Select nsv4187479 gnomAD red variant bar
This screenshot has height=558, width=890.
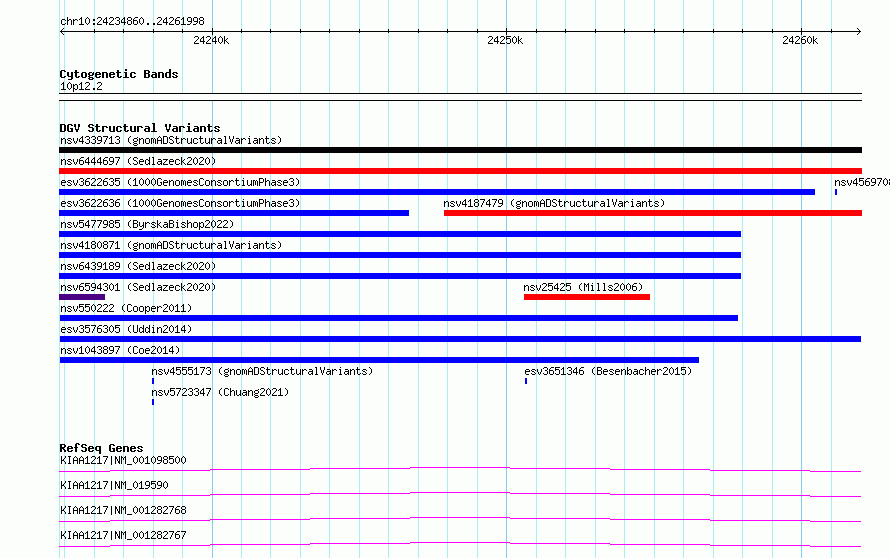click(x=653, y=213)
